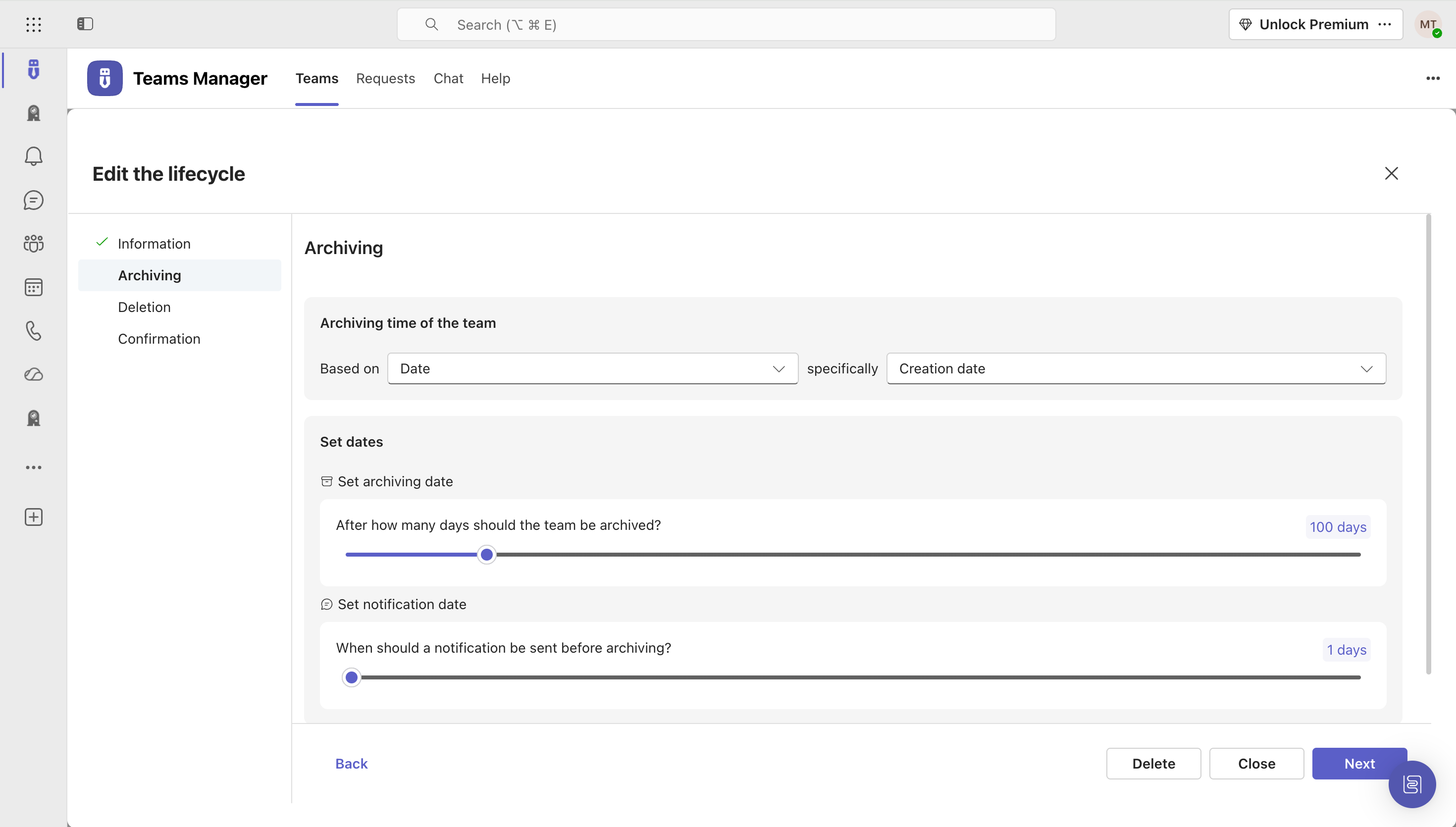Switch to the Requests tab
The image size is (1456, 827).
385,78
